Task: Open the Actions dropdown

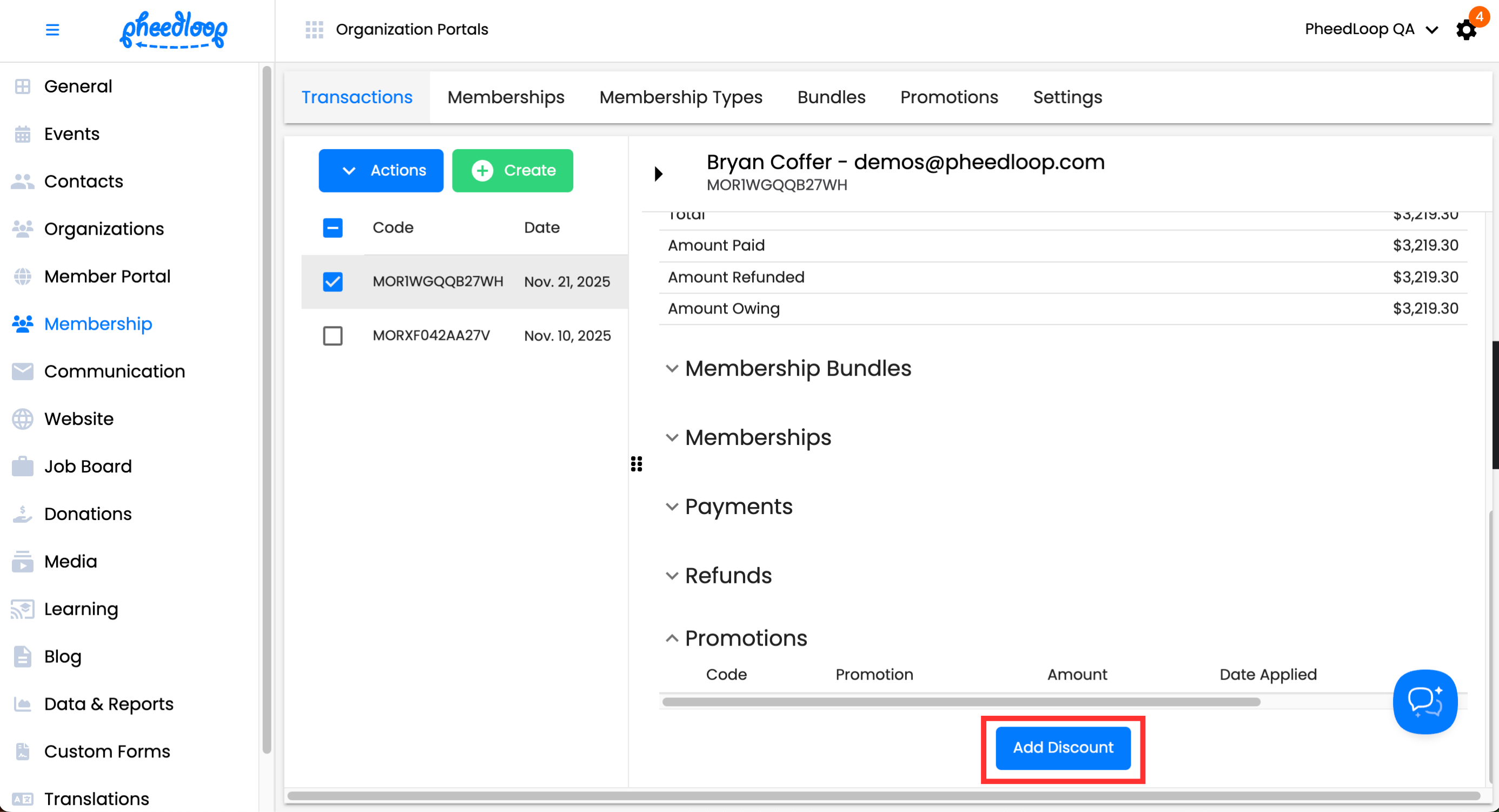Action: coord(381,171)
